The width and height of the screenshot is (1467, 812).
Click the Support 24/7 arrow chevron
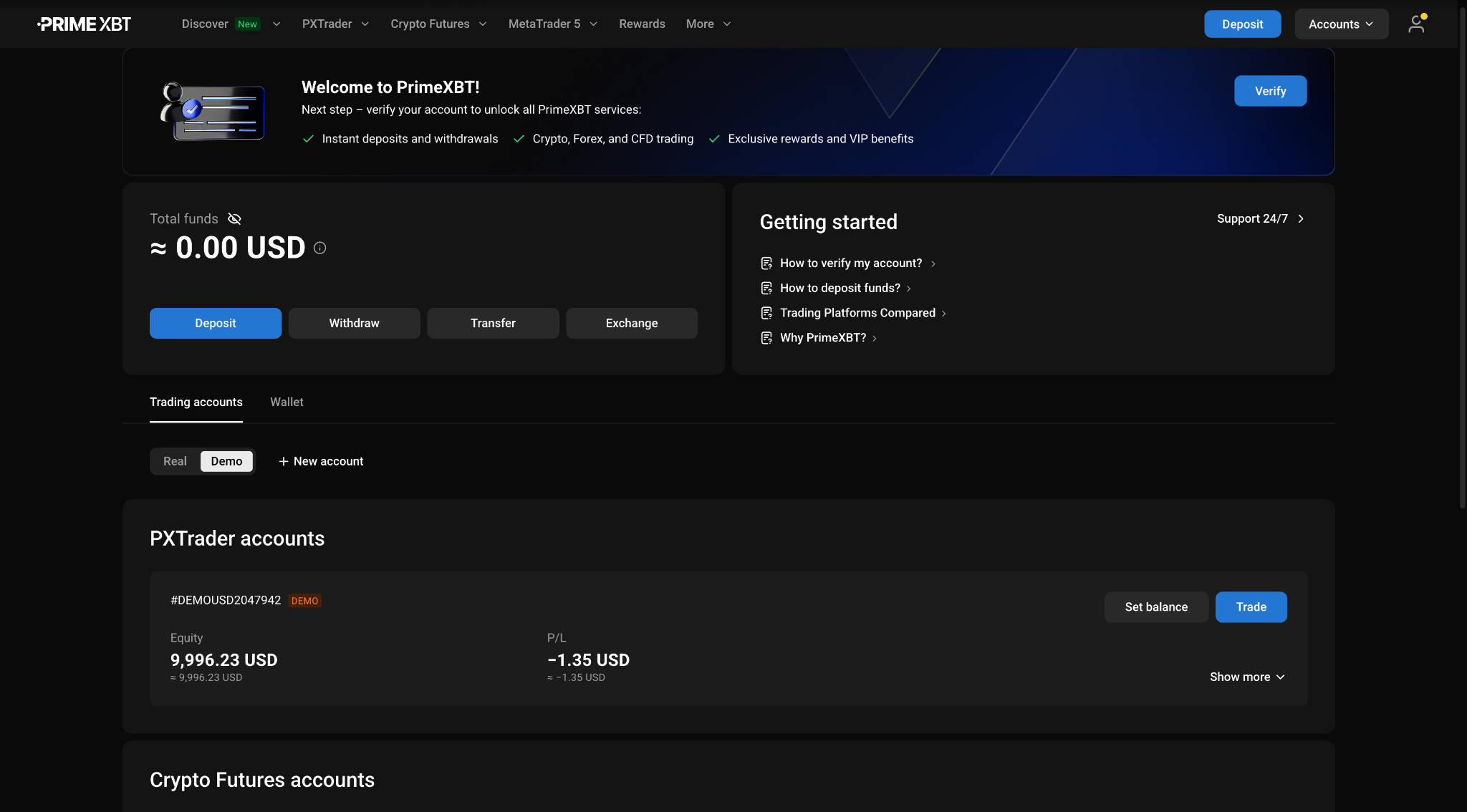pyautogui.click(x=1301, y=219)
